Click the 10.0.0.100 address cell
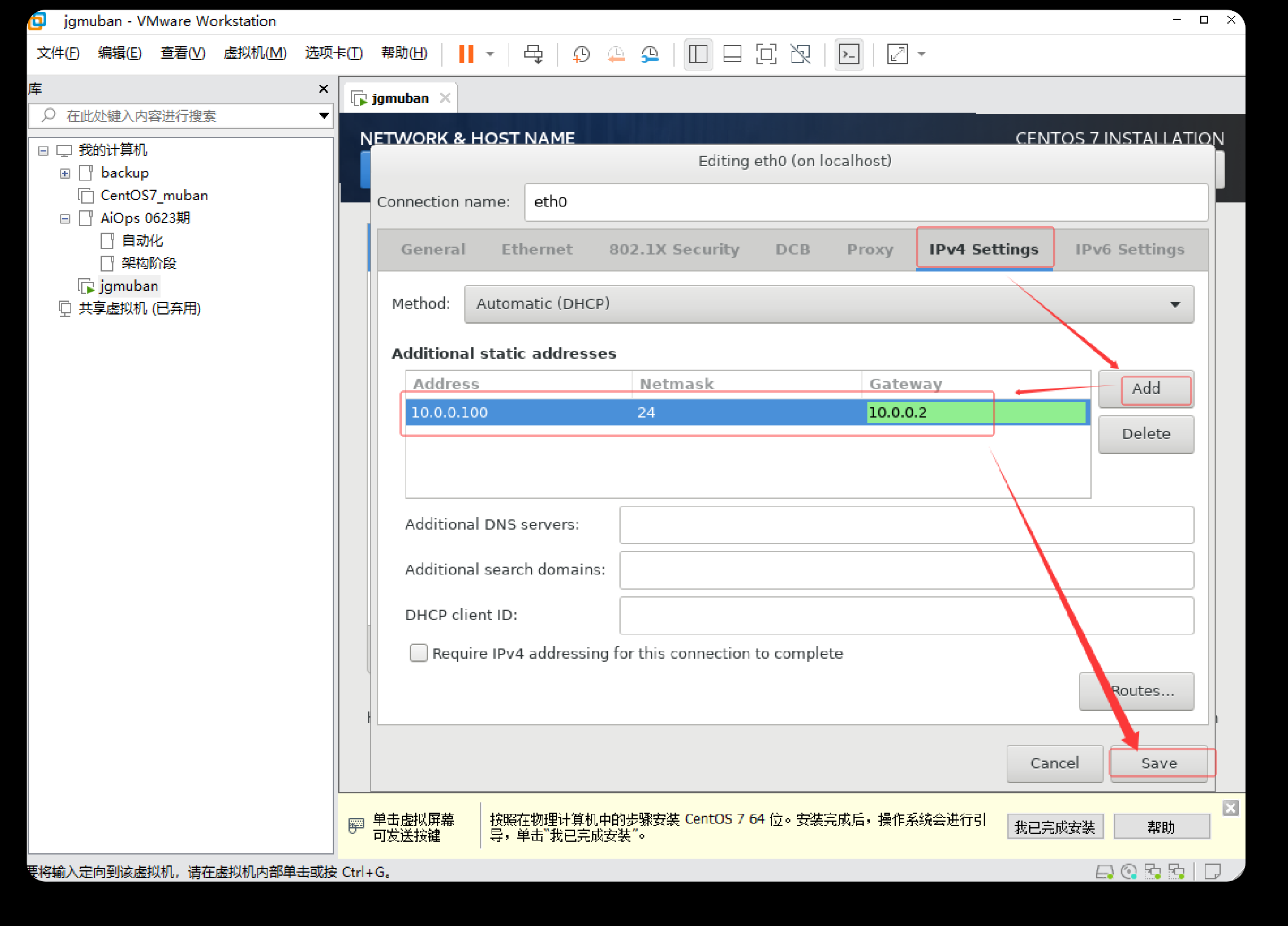This screenshot has width=1288, height=926. click(x=519, y=413)
